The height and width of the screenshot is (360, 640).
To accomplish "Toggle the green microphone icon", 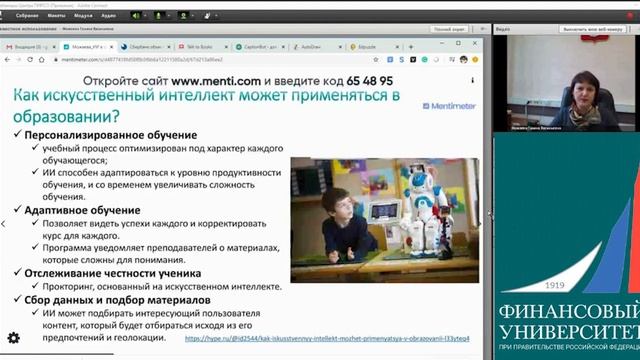I will pos(159,16).
